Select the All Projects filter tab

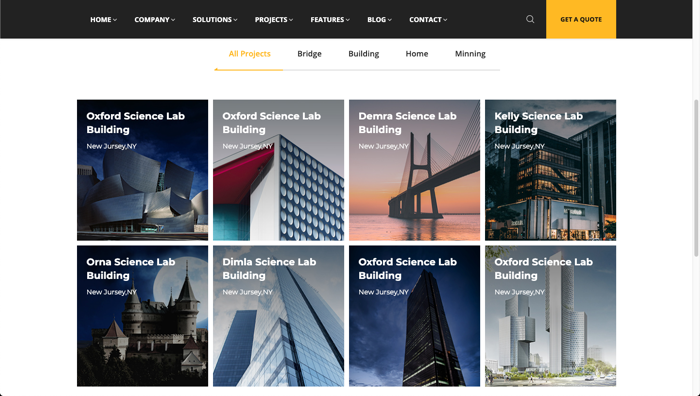250,54
